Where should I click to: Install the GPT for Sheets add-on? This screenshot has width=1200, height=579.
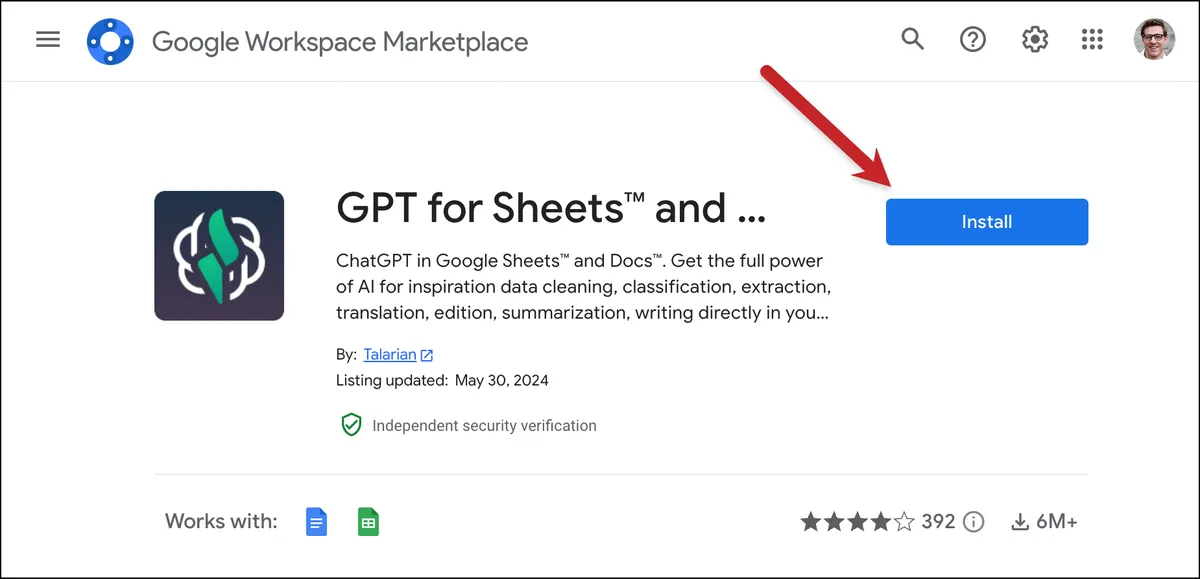(x=987, y=222)
